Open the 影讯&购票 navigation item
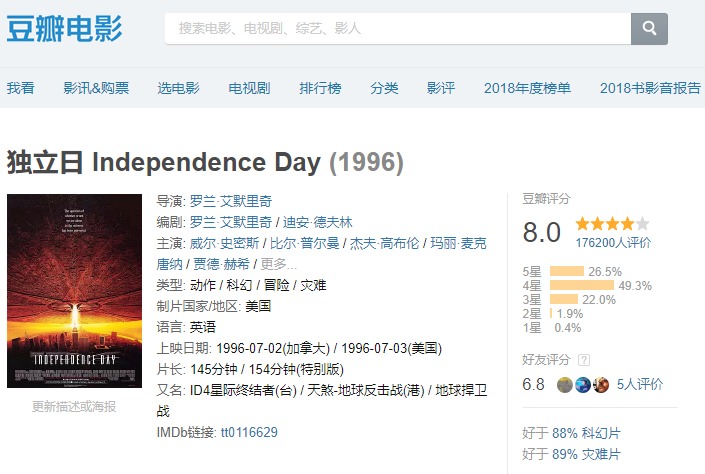The height and width of the screenshot is (474, 705). (x=96, y=88)
